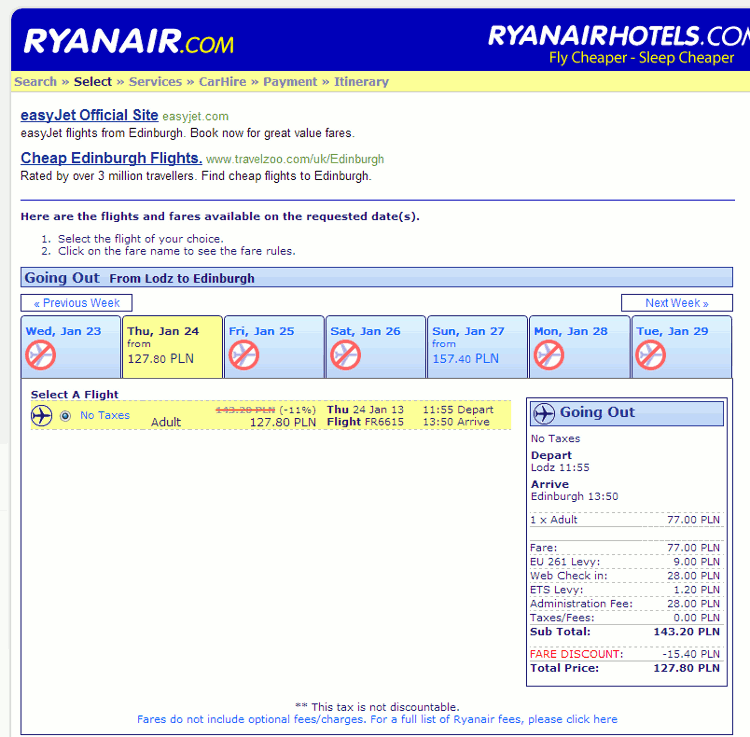Open the RyanairHotels.com banner

pos(618,45)
